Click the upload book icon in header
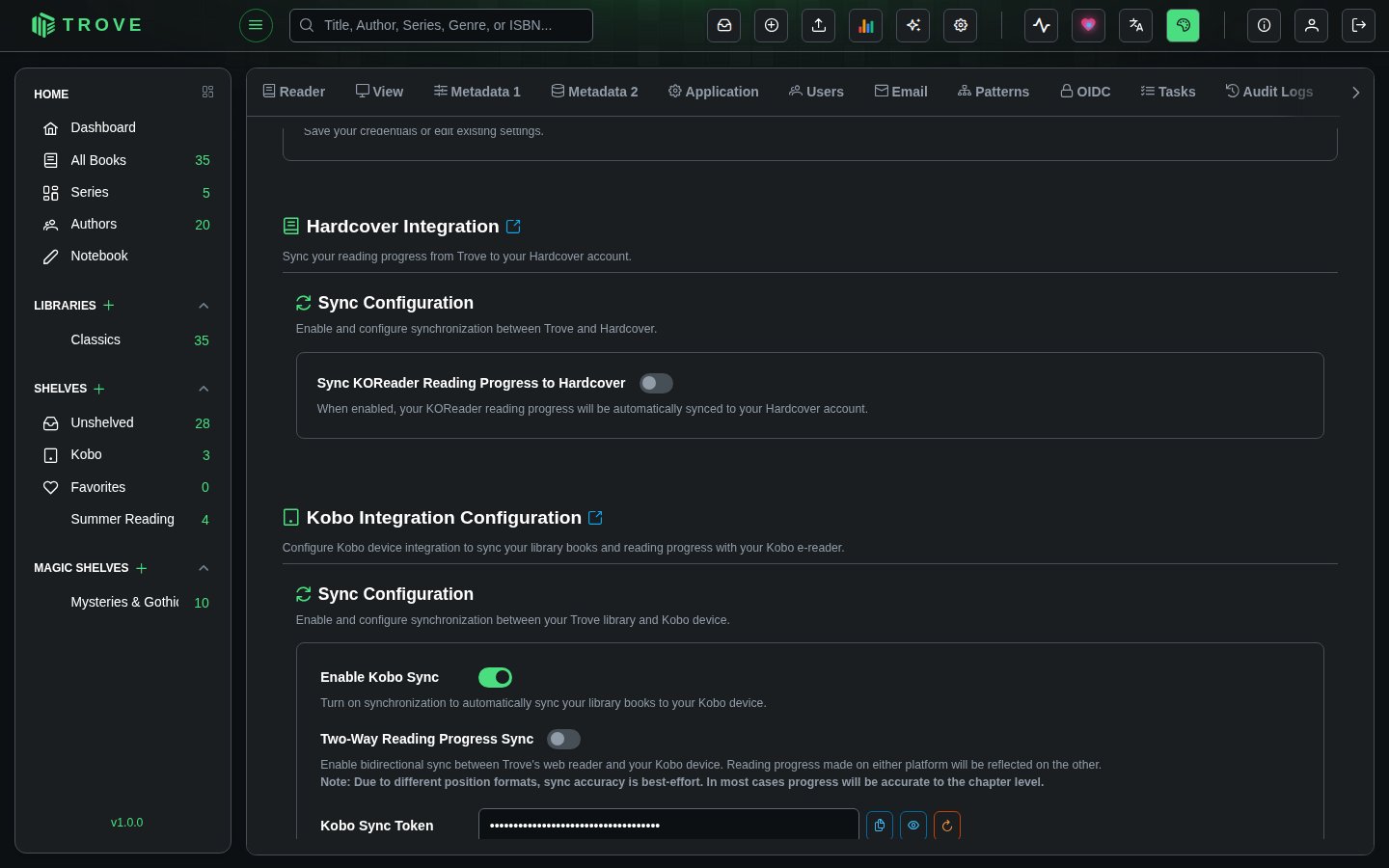The height and width of the screenshot is (868, 1389). pyautogui.click(x=818, y=26)
